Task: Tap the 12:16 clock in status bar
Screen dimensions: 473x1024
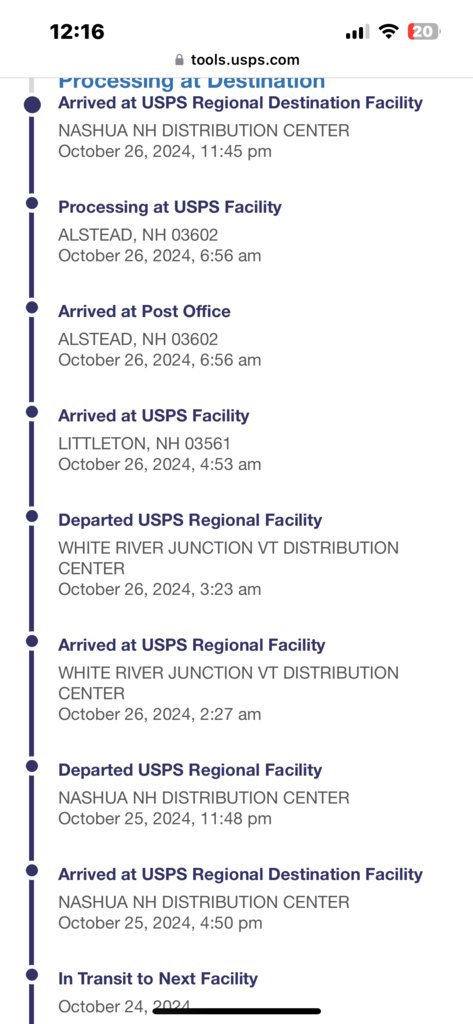Action: (77, 31)
